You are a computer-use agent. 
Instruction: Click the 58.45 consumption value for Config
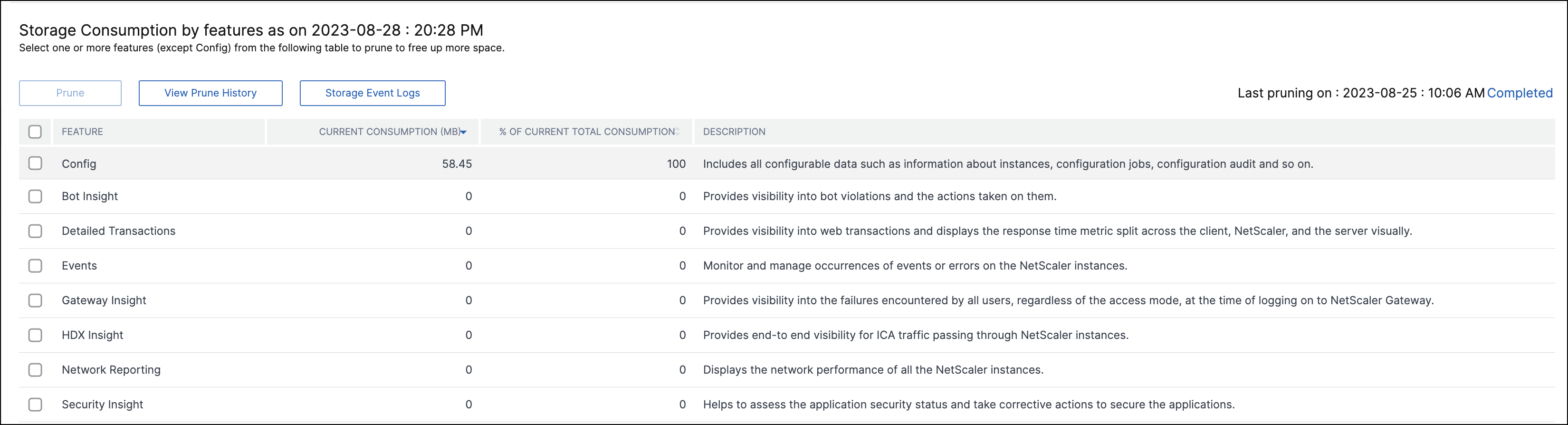tap(457, 164)
